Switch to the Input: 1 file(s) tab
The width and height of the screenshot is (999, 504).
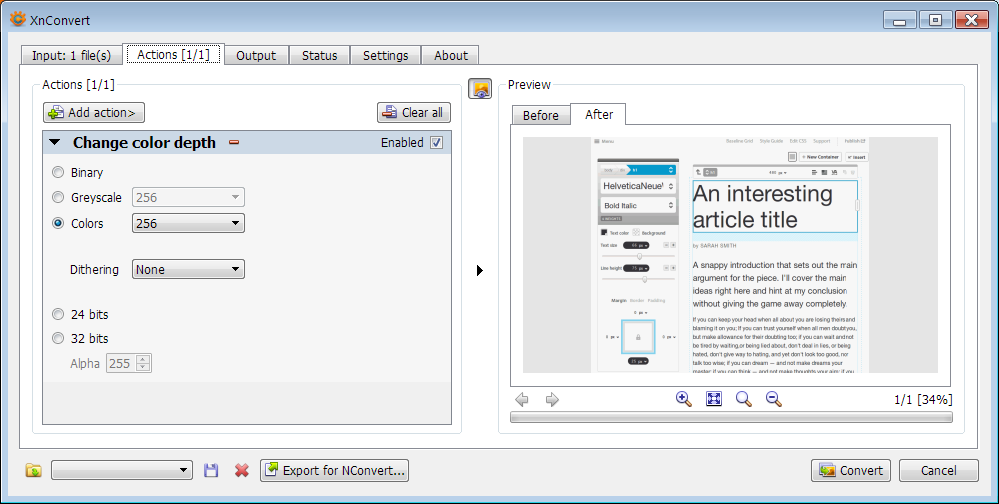point(71,55)
